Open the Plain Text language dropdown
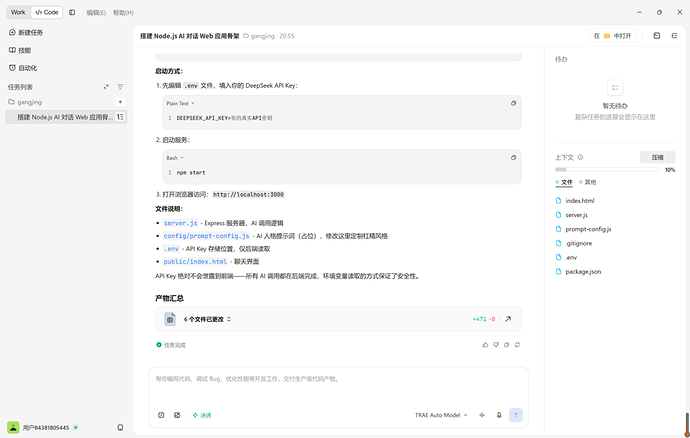 180,103
